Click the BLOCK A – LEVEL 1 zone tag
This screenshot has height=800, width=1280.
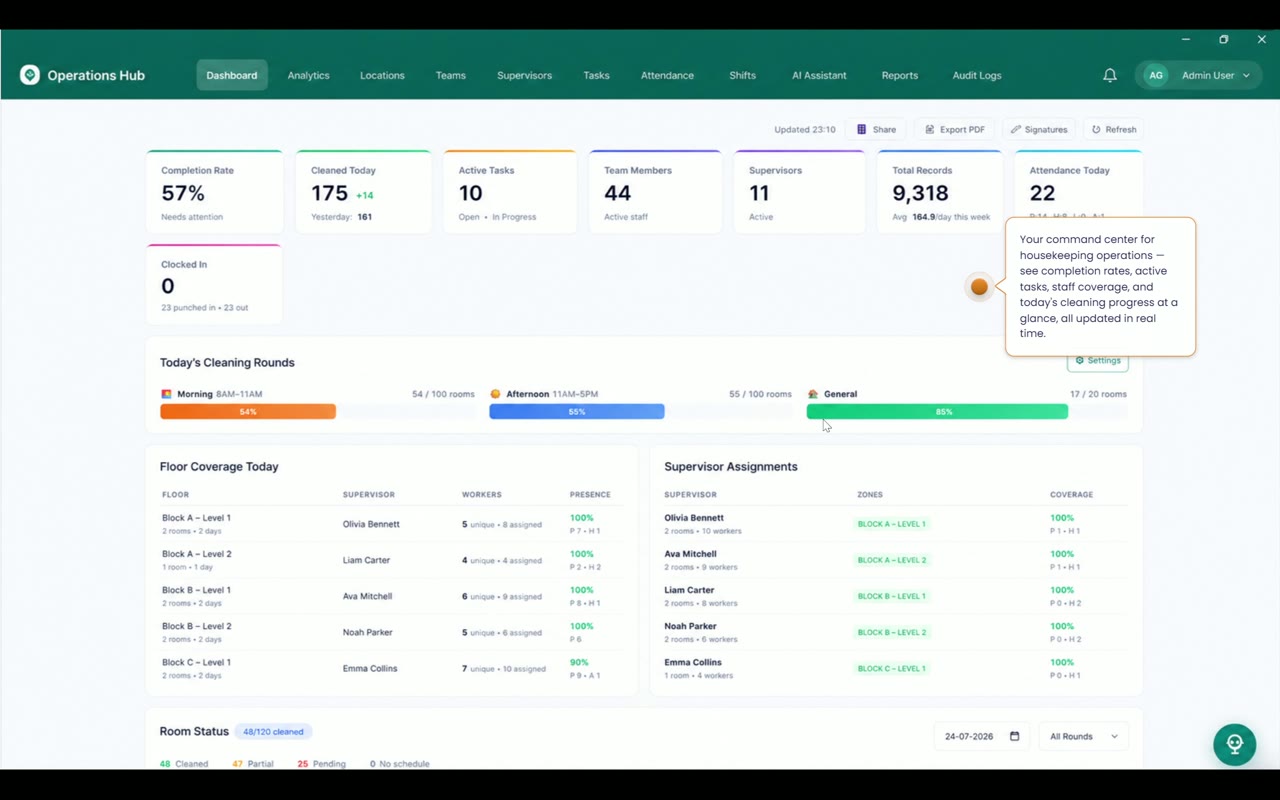pyautogui.click(x=892, y=524)
